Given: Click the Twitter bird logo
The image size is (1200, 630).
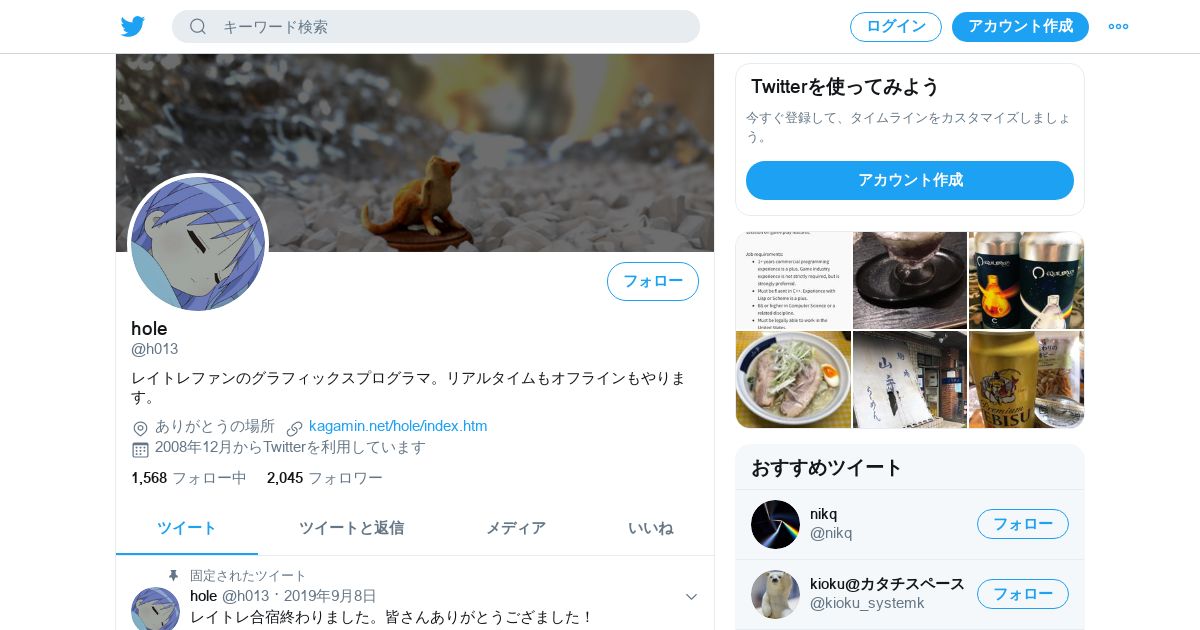Looking at the screenshot, I should click(x=133, y=26).
